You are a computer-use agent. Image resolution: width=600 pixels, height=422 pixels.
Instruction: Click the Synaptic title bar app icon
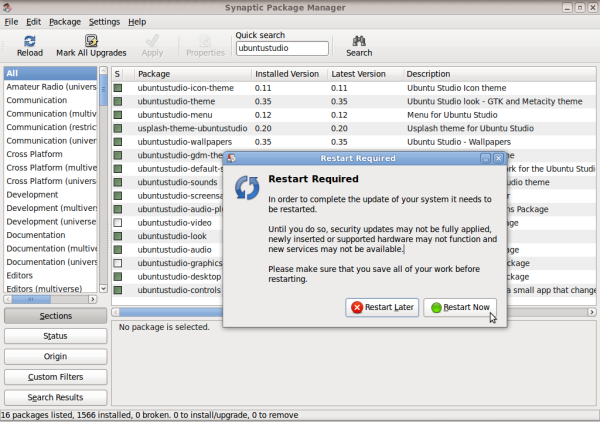point(7,7)
